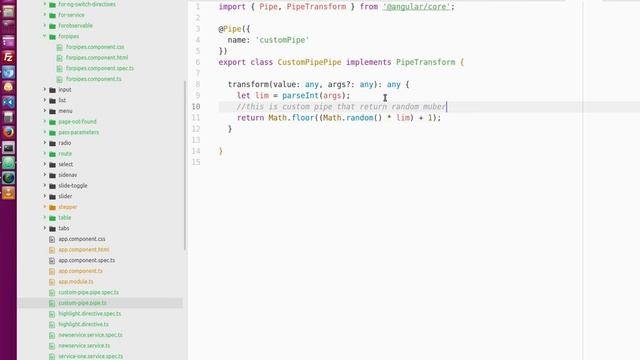Click the comment text on line 10
This screenshot has width=640, height=360.
(341, 107)
